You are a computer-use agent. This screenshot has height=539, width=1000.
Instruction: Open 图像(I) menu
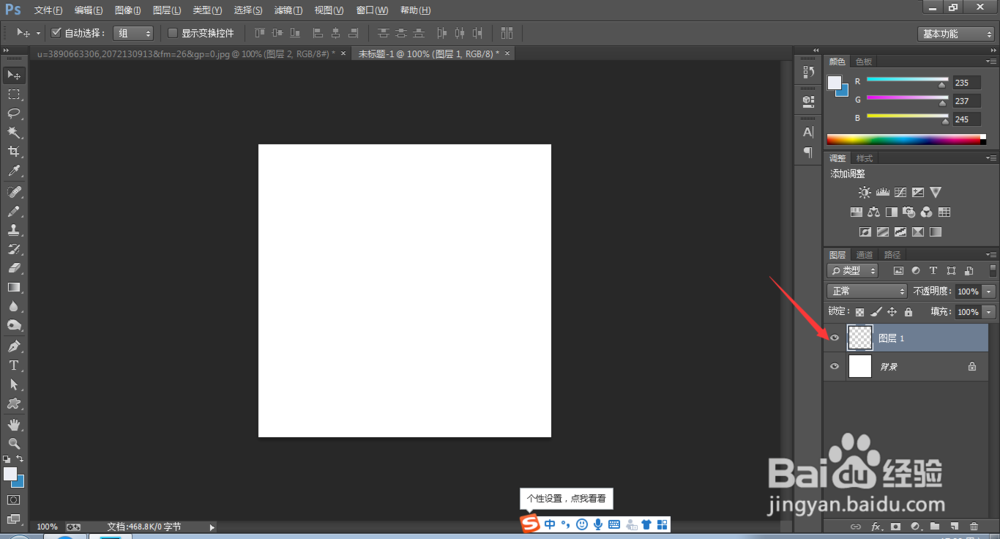pyautogui.click(x=128, y=10)
